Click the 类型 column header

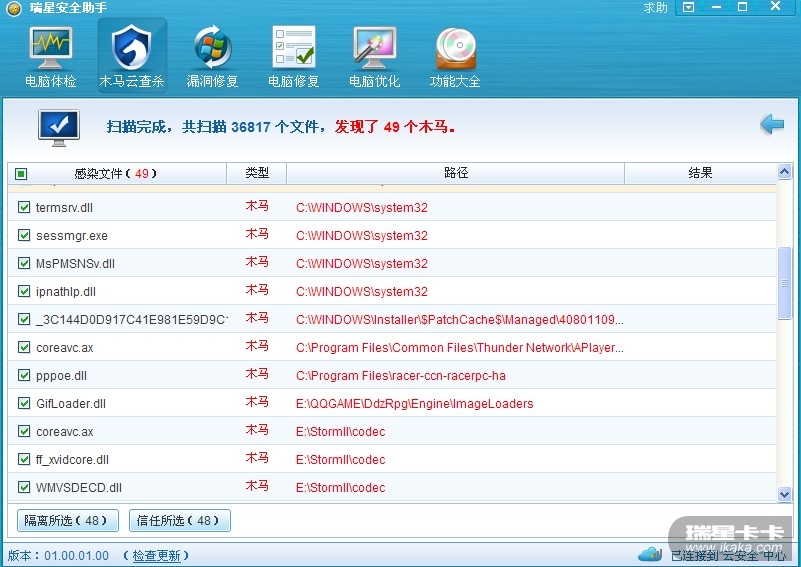pyautogui.click(x=256, y=174)
